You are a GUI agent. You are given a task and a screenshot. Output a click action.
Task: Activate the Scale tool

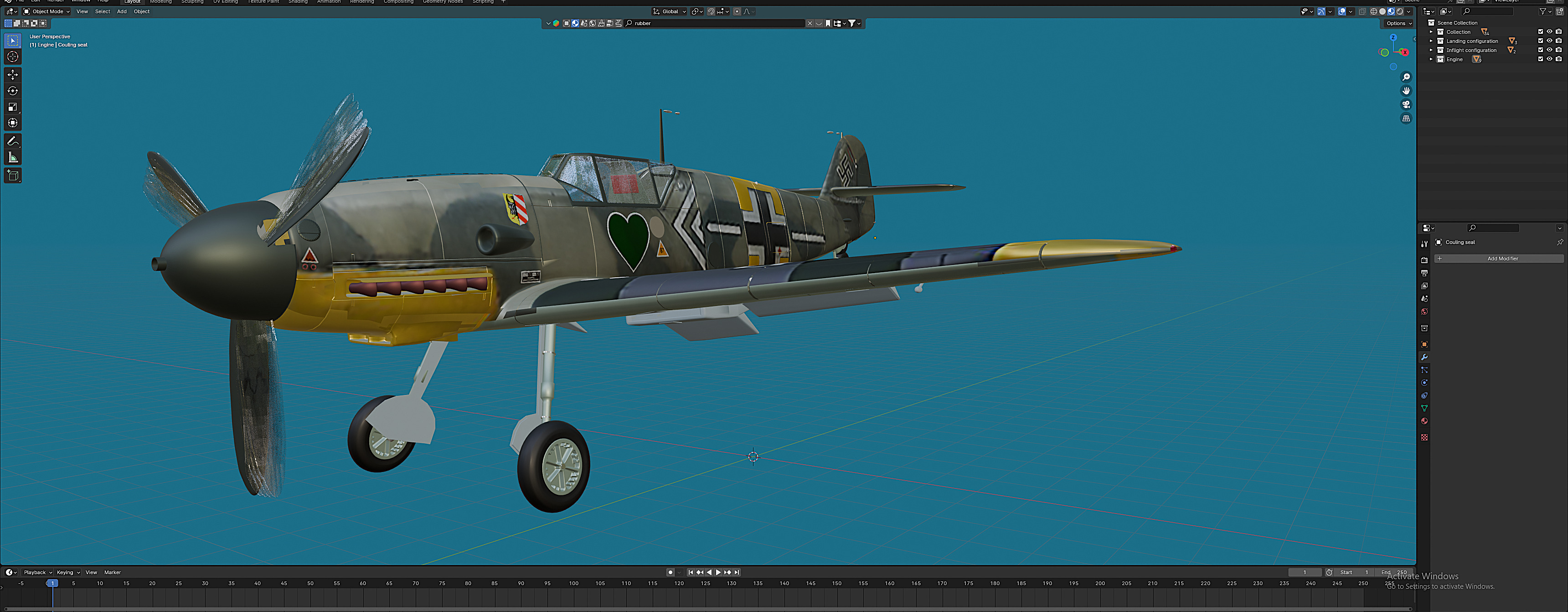click(x=13, y=107)
